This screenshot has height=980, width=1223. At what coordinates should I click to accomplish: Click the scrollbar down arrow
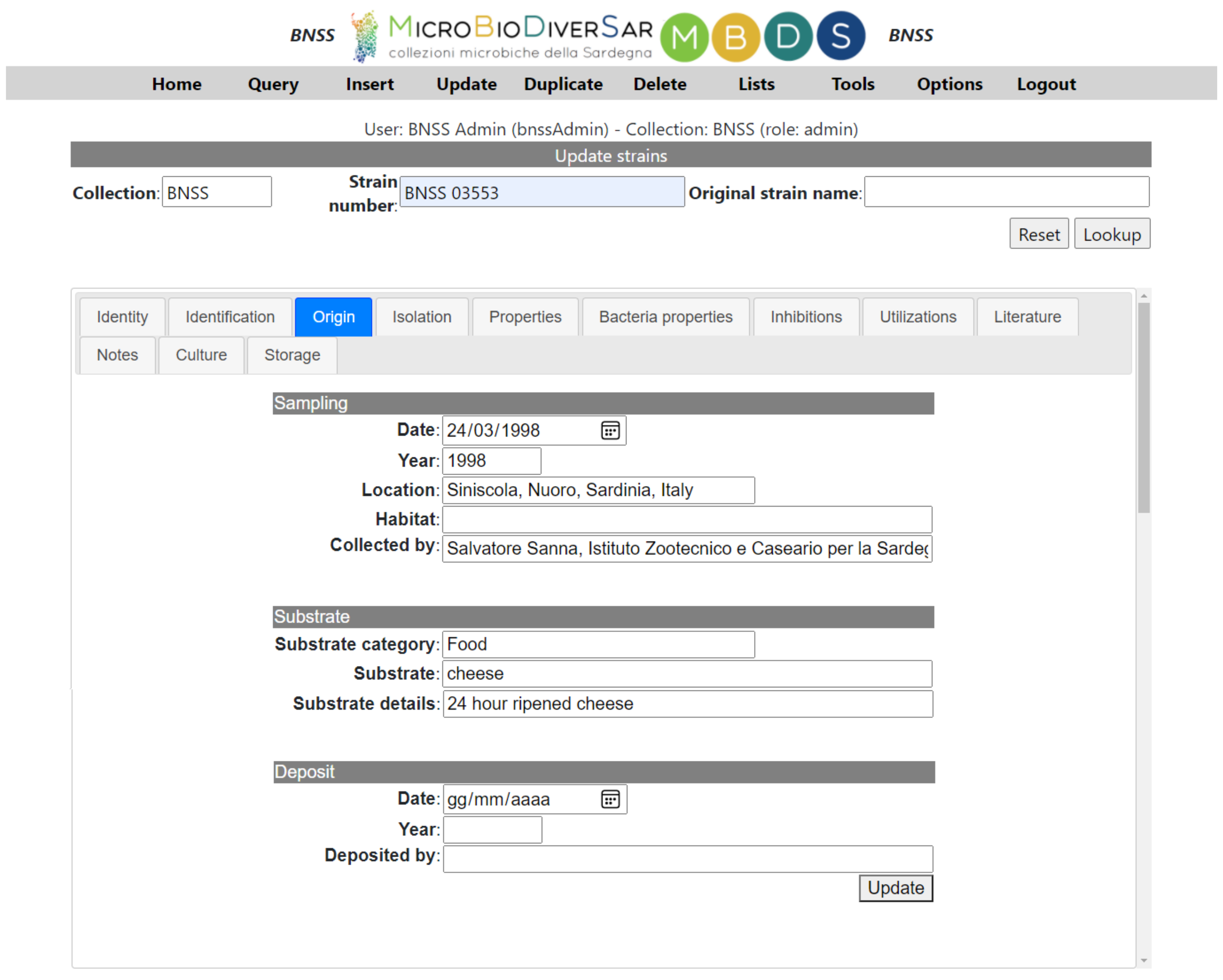coord(1143,960)
